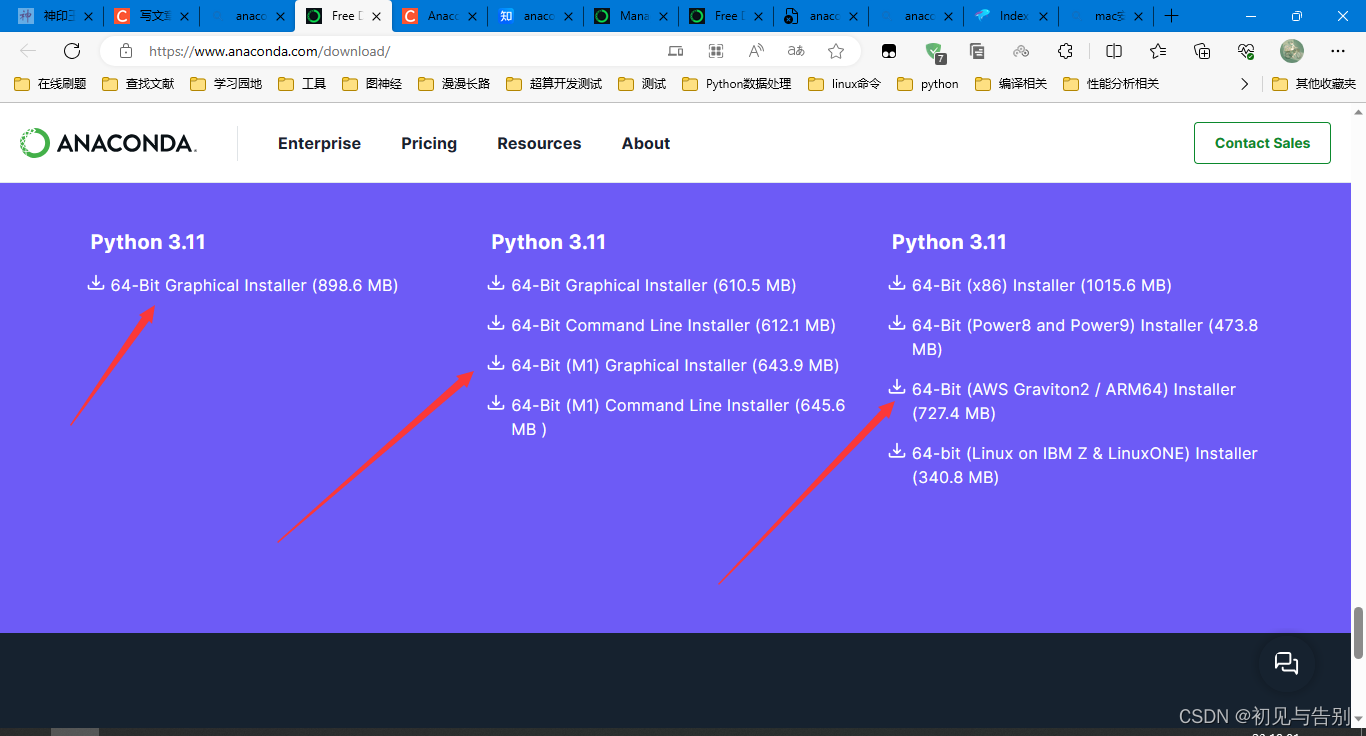This screenshot has width=1366, height=736.
Task: Add this page to favorites star
Action: 836,51
